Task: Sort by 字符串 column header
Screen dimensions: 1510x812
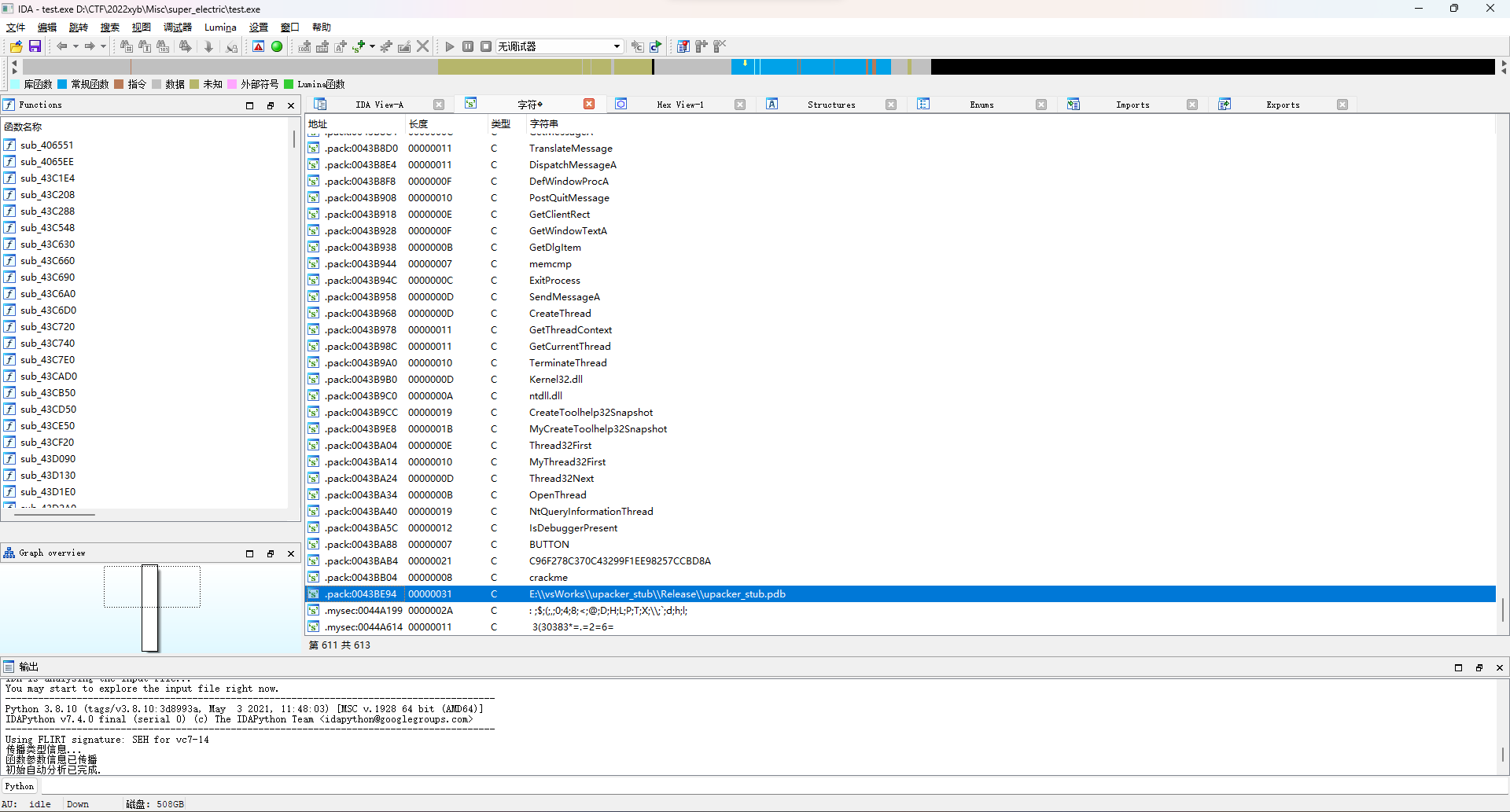Action: click(x=1010, y=123)
